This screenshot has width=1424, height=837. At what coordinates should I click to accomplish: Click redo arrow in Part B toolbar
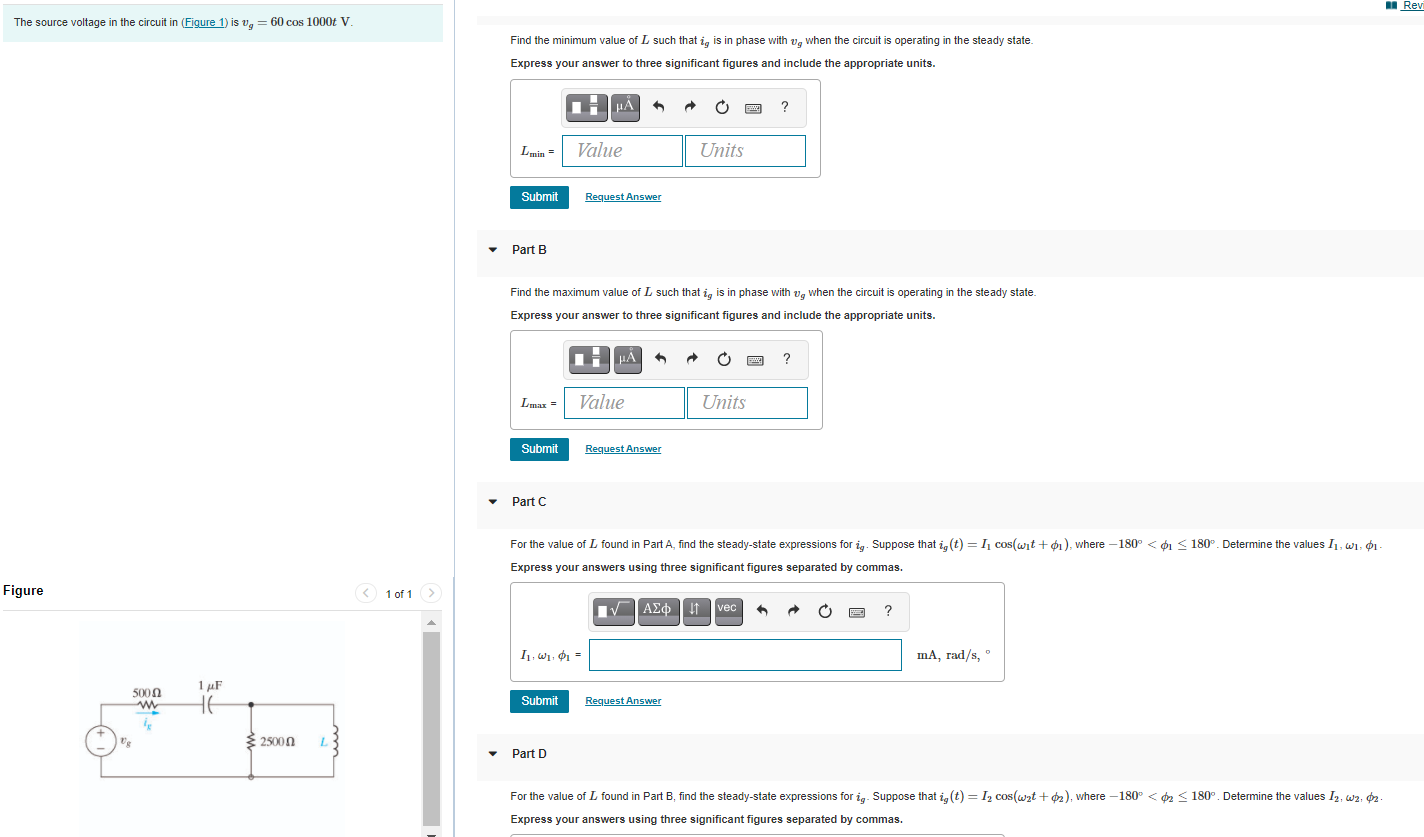point(693,359)
